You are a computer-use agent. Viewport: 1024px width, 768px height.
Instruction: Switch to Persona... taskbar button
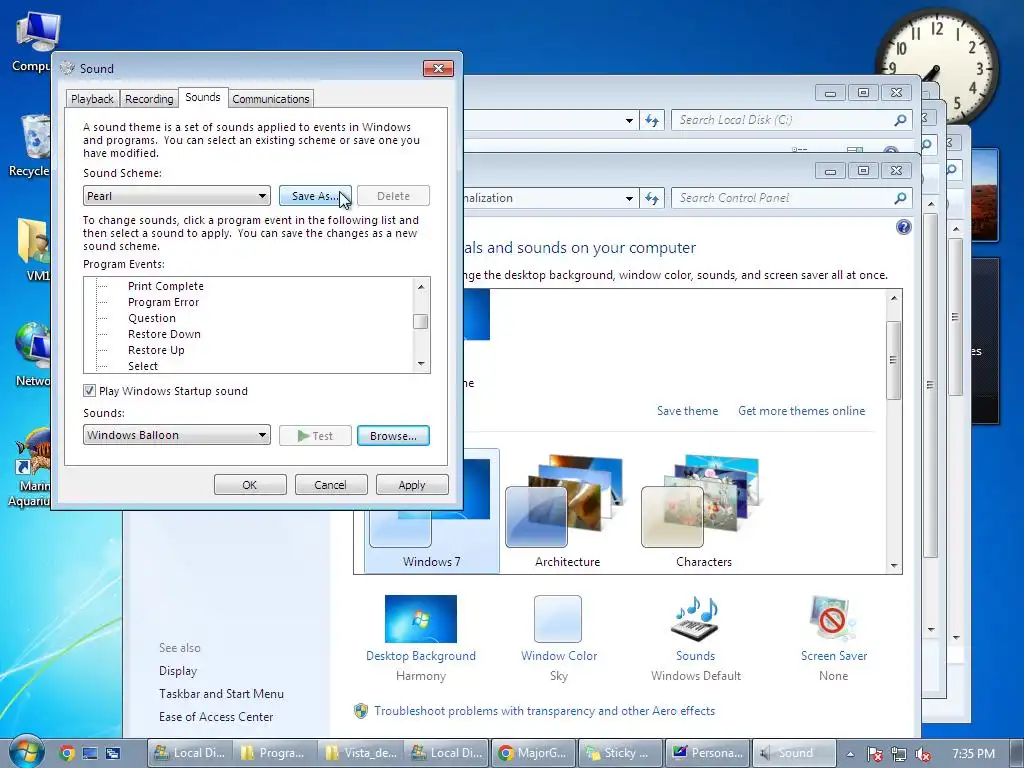click(x=707, y=753)
